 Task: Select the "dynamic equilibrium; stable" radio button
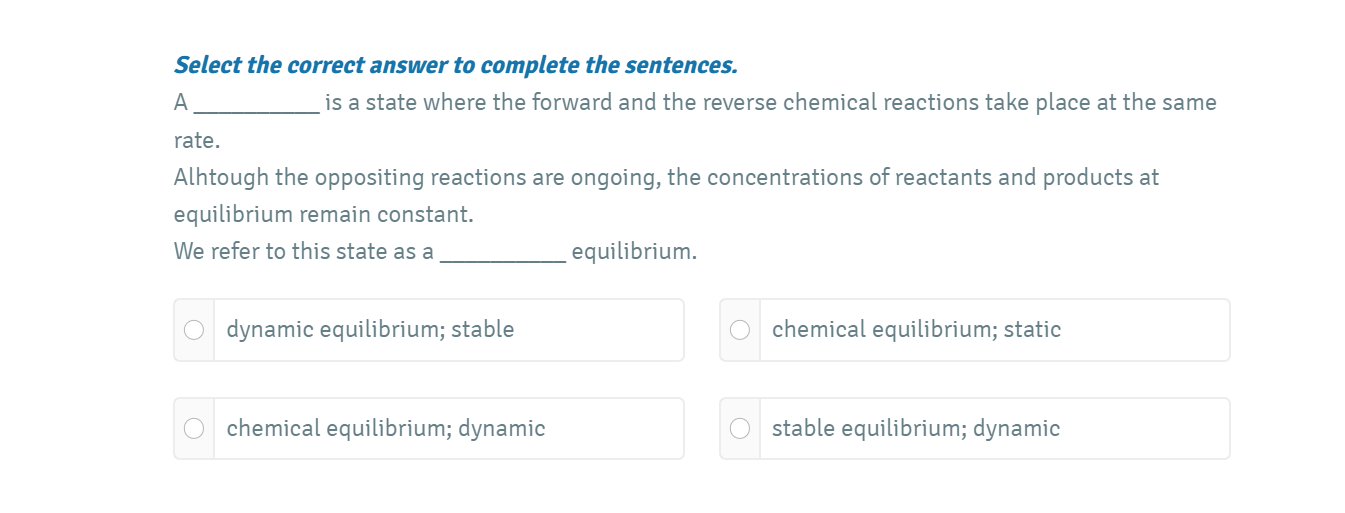pos(194,330)
